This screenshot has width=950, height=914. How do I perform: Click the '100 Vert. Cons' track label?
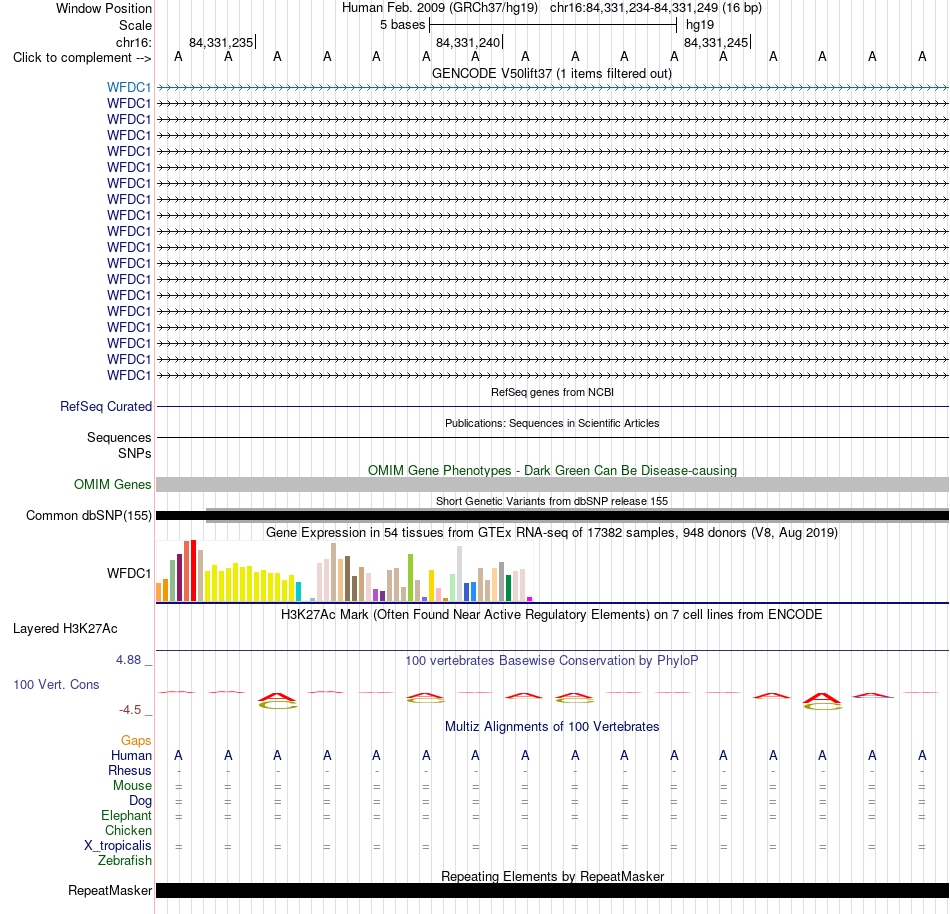(56, 684)
